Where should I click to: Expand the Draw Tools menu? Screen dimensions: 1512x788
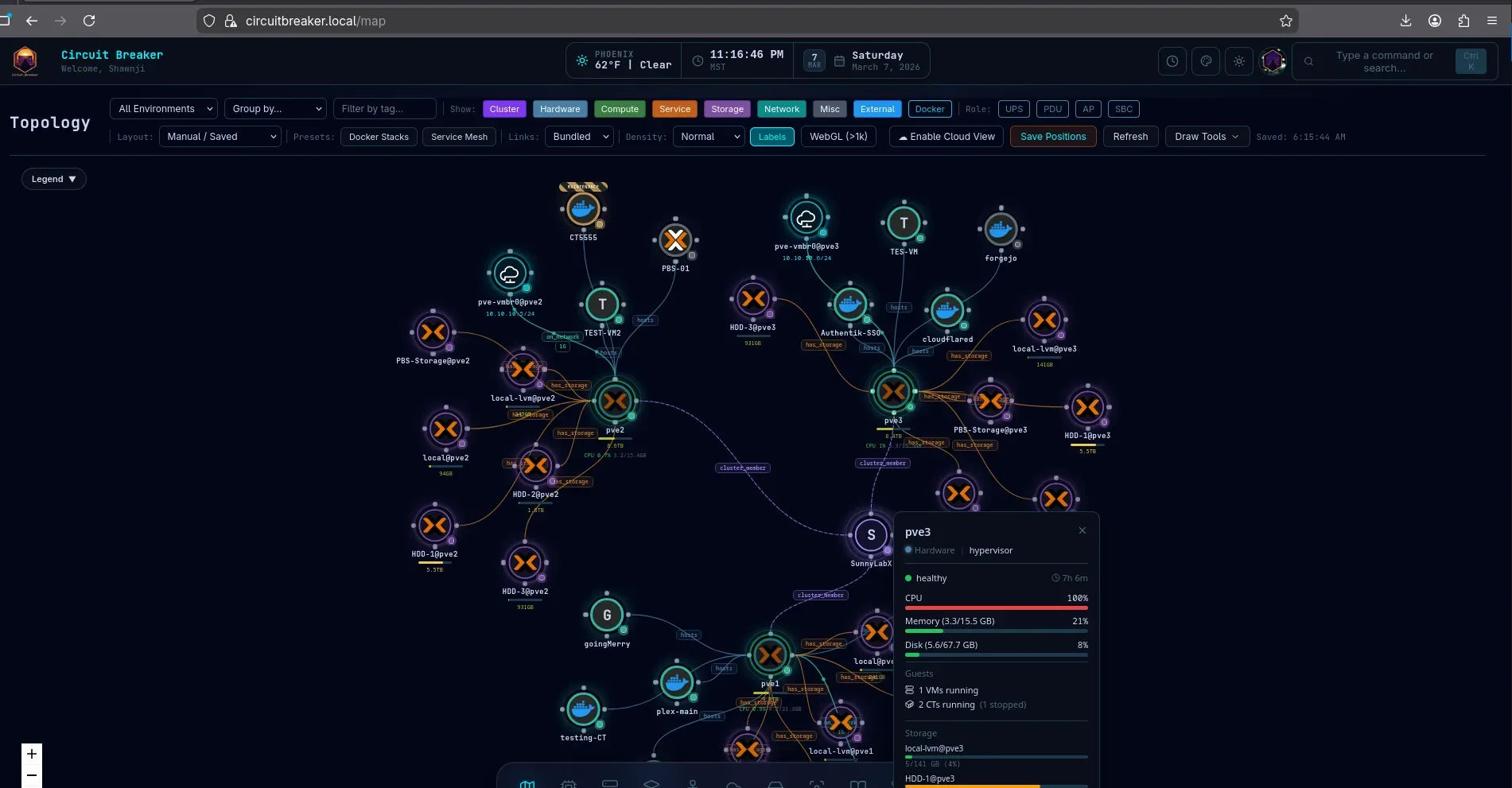[x=1207, y=137]
